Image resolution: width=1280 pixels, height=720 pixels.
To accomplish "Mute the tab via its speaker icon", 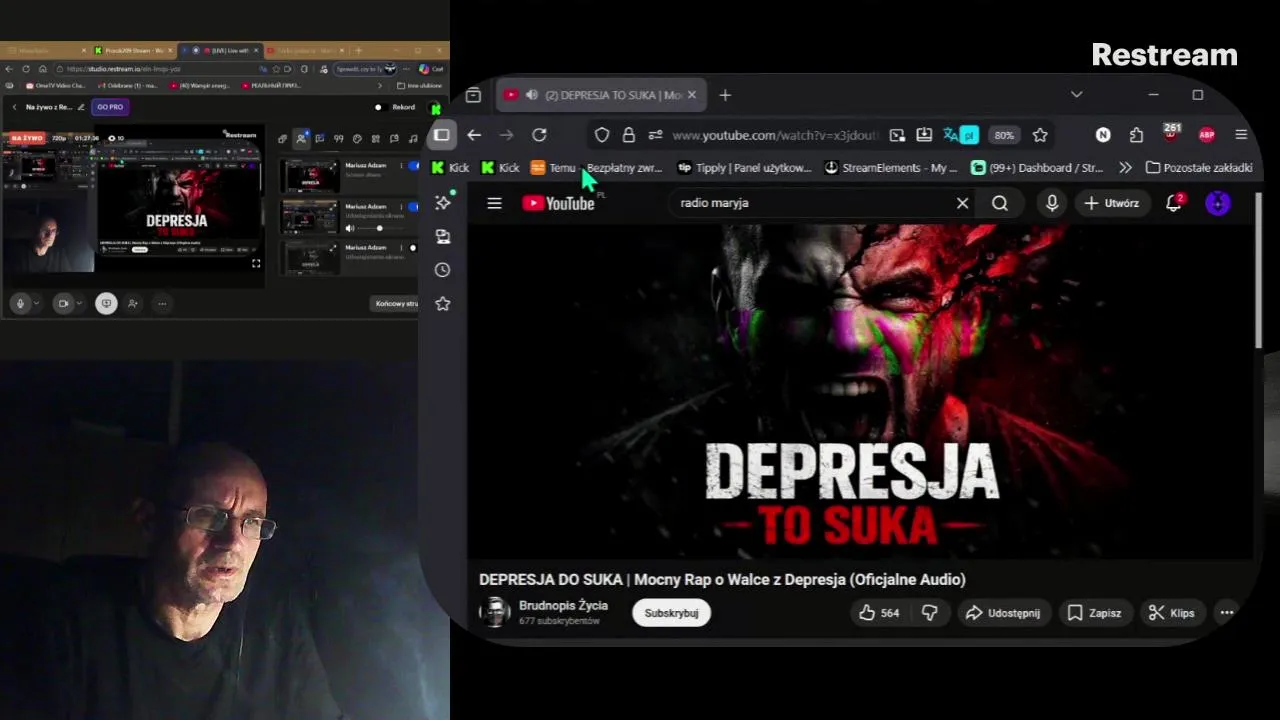I will [x=531, y=95].
